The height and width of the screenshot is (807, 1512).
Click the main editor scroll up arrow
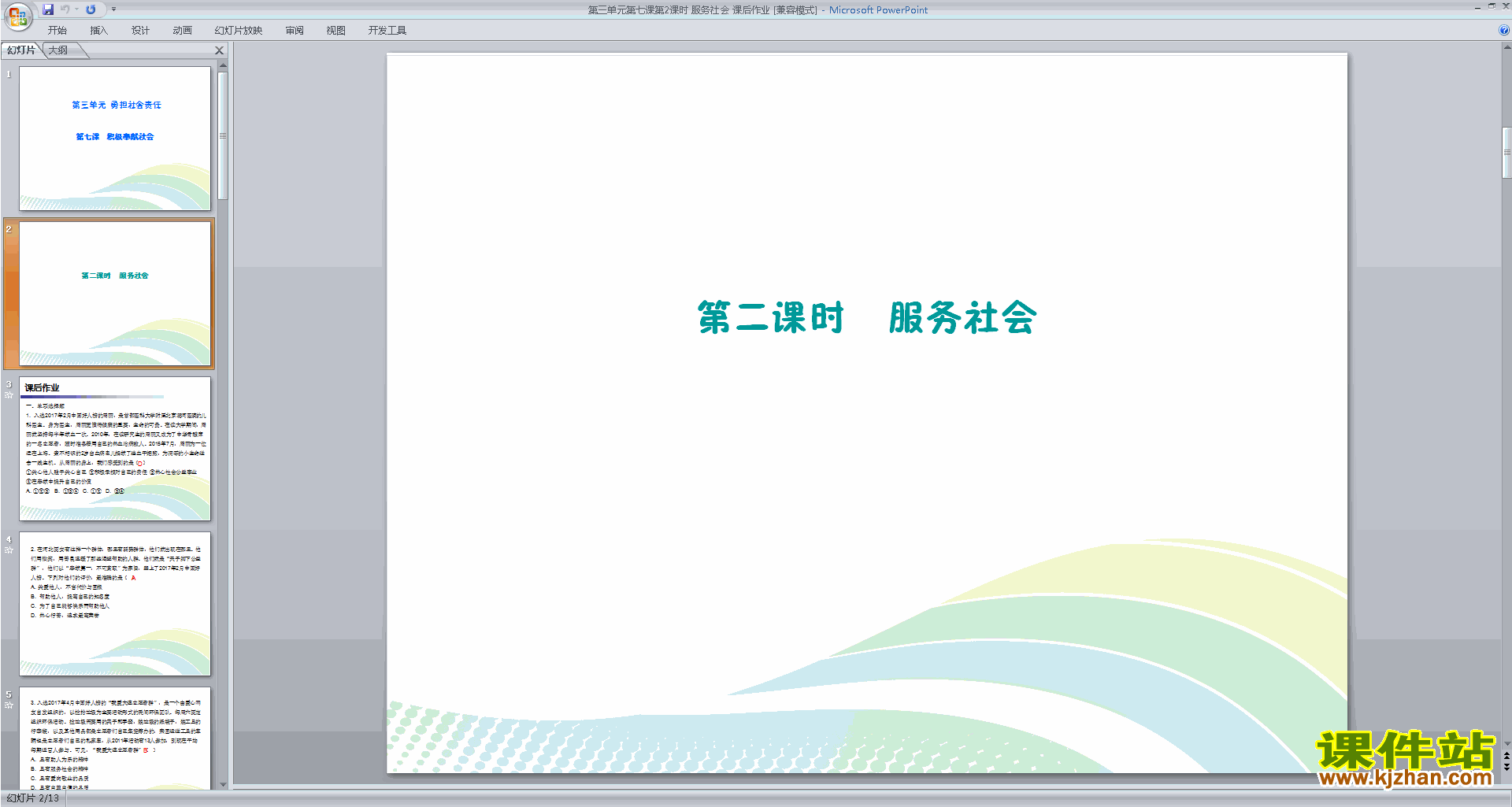(x=1506, y=47)
